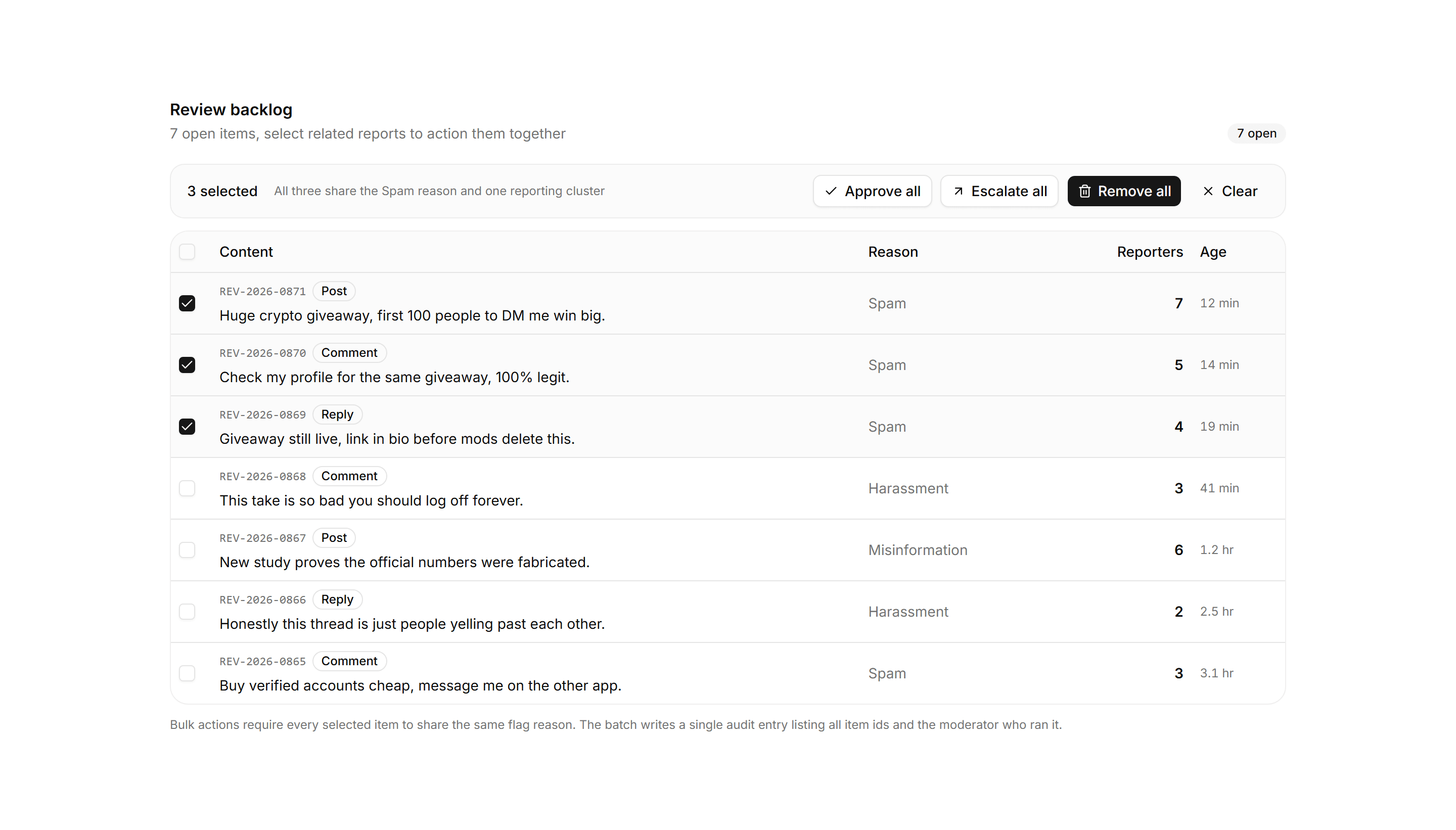Click the Remove all button
1456x830 pixels.
tap(1124, 191)
